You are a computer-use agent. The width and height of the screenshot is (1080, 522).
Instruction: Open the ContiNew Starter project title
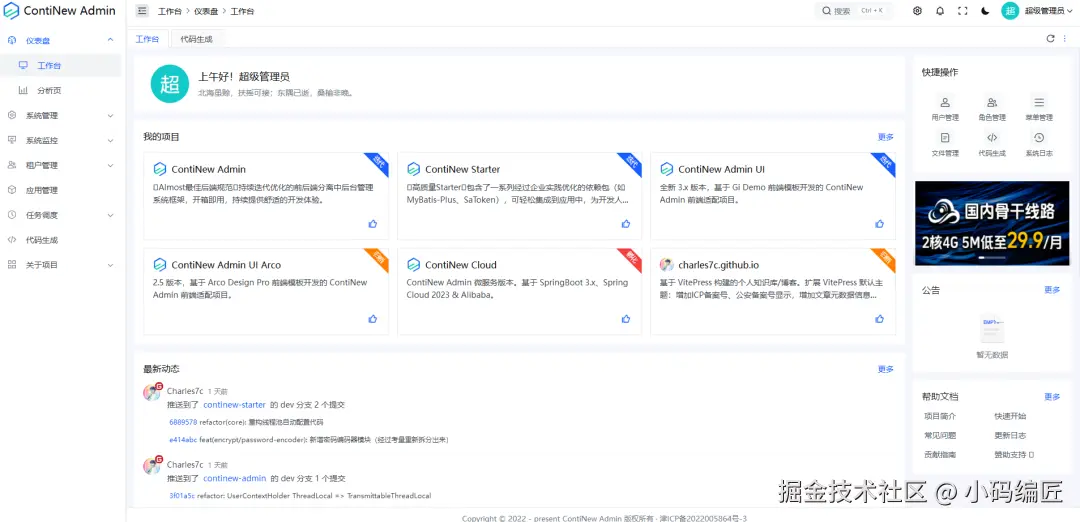(x=462, y=169)
